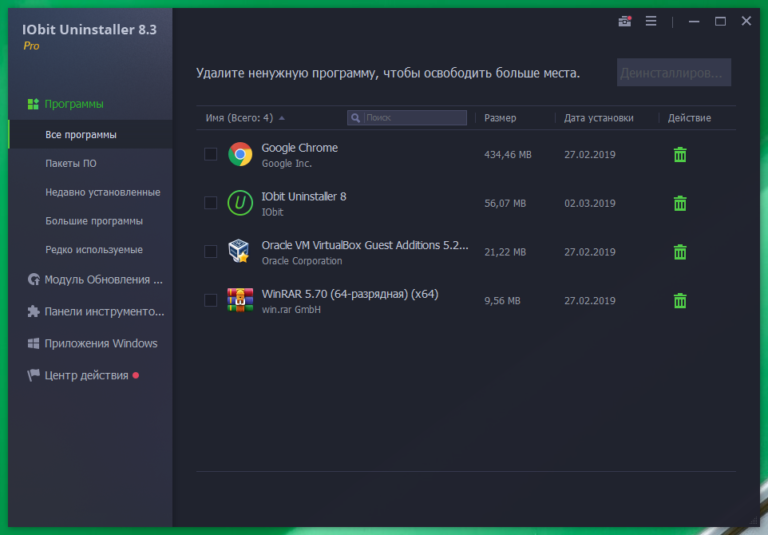768x535 pixels.
Task: Show Большие программы list
Action: click(x=94, y=221)
